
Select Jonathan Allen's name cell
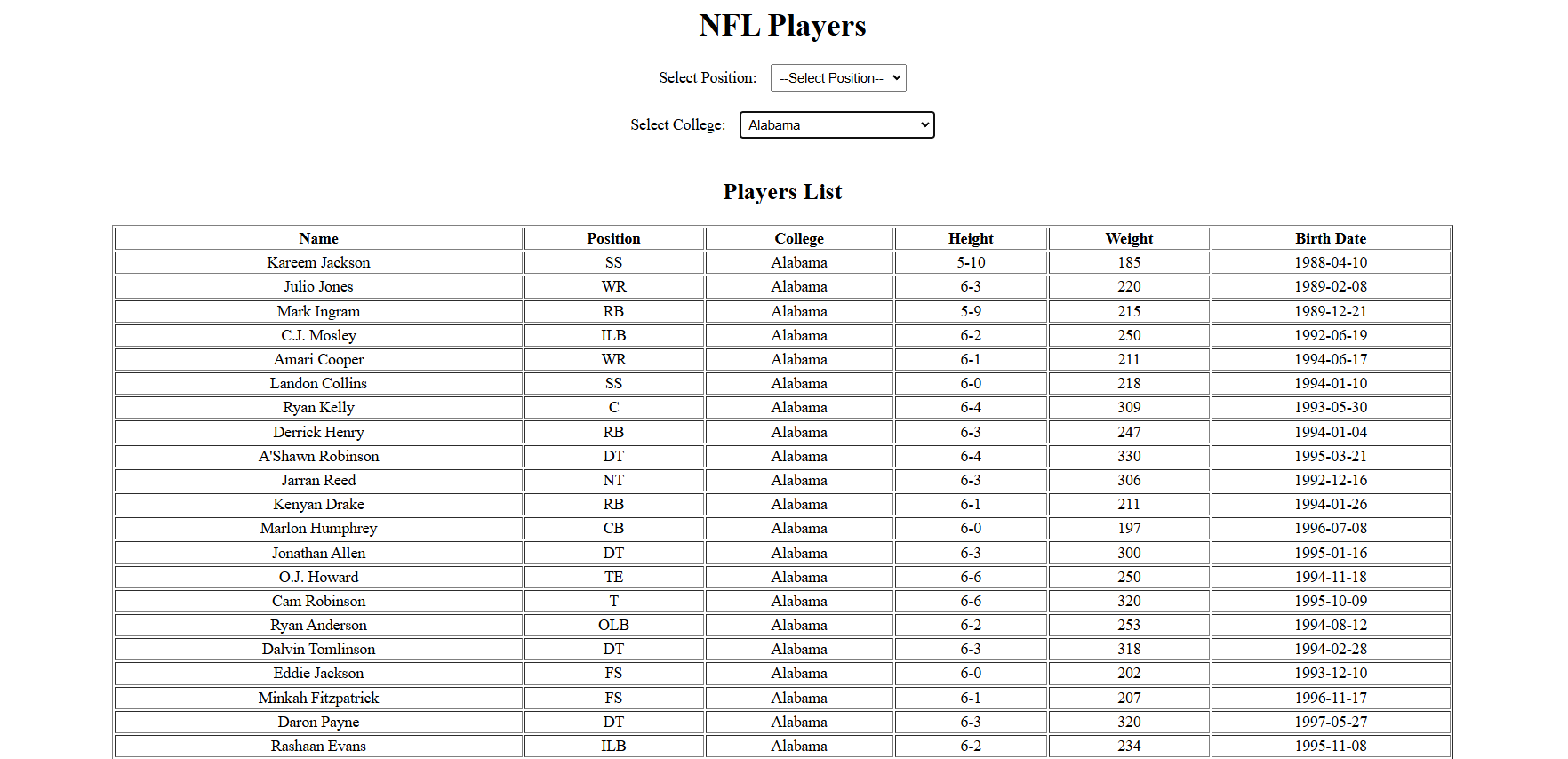[318, 553]
